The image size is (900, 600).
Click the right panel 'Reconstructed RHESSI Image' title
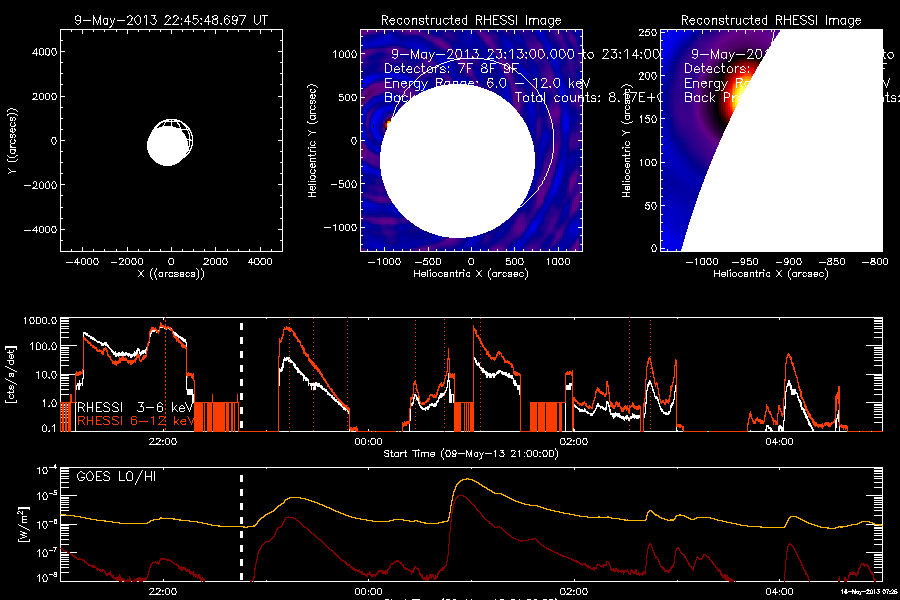(771, 20)
